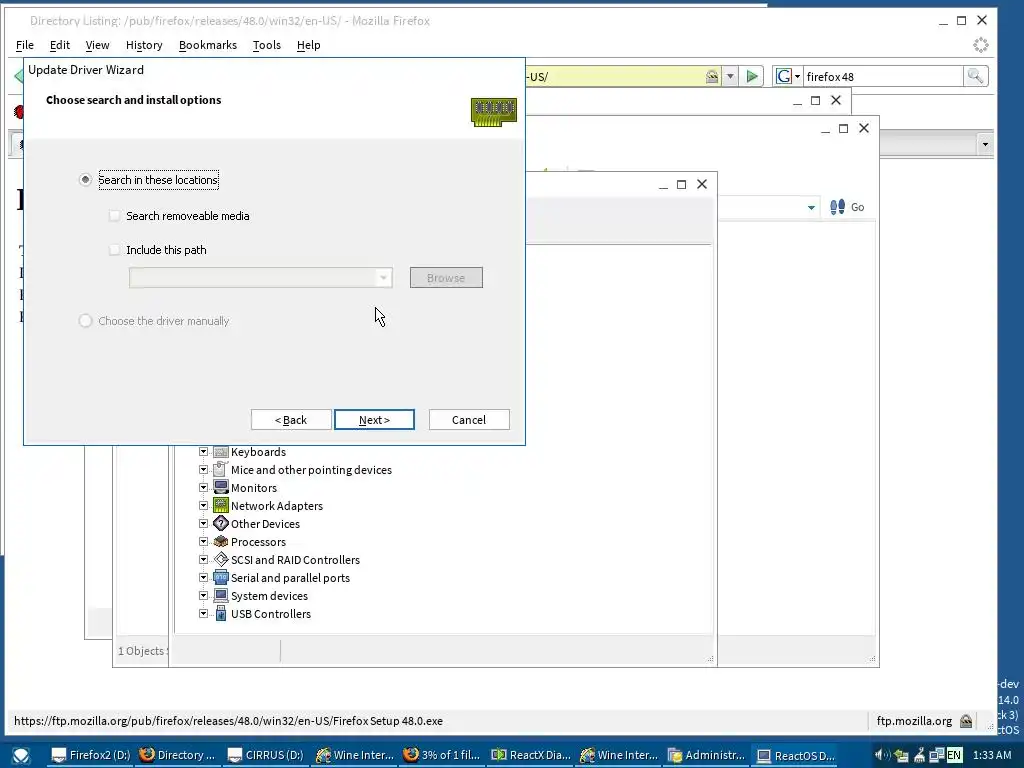Expand Mice and other pointing devices
Screen dimensions: 1024x768
pyautogui.click(x=203, y=470)
